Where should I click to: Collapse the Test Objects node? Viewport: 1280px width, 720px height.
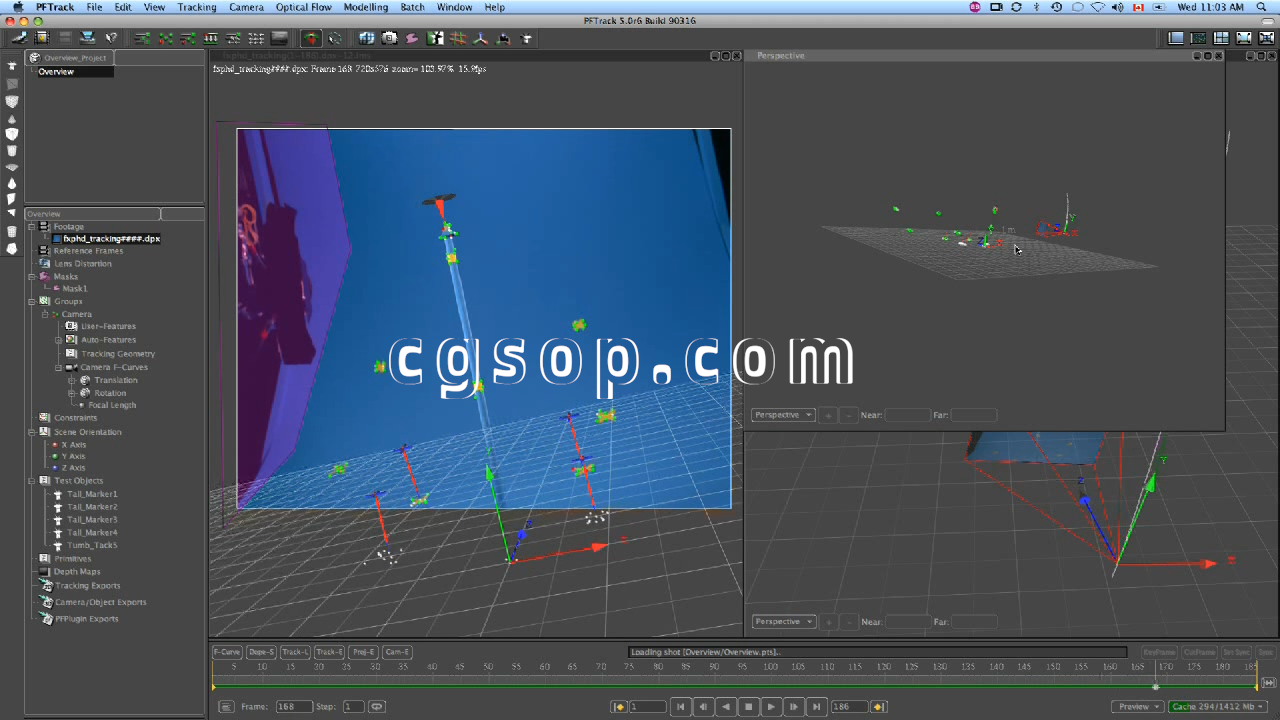pyautogui.click(x=32, y=481)
